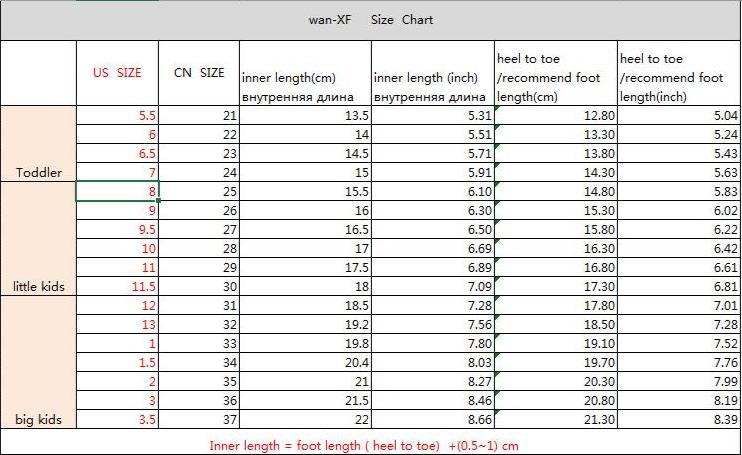Screen dimensions: 742x455
Task: Click the inner length 20.4 cell
Action: 305,363
